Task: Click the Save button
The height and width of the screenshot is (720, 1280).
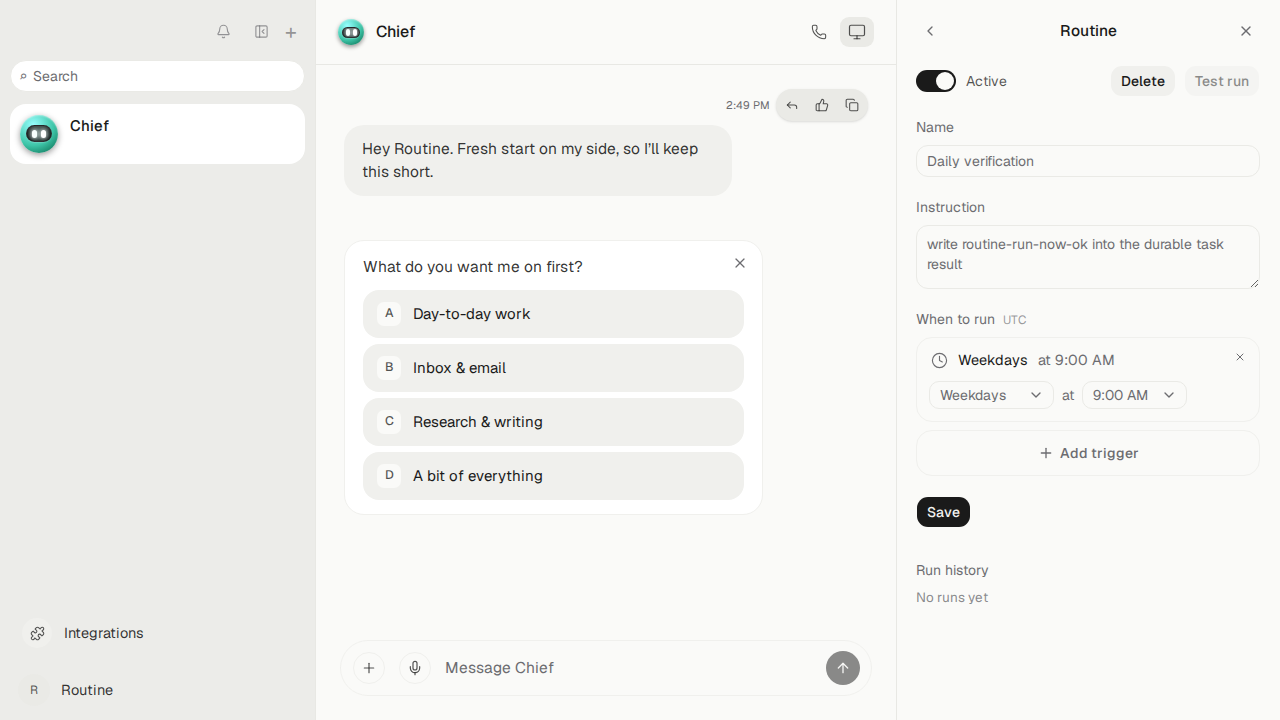Action: click(x=943, y=512)
